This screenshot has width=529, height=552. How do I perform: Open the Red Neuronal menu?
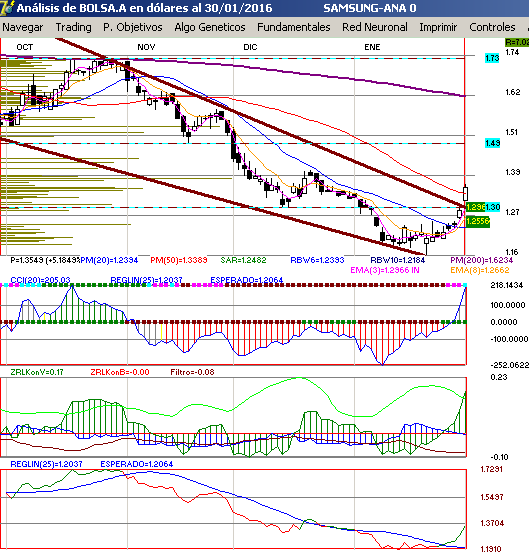click(x=375, y=27)
